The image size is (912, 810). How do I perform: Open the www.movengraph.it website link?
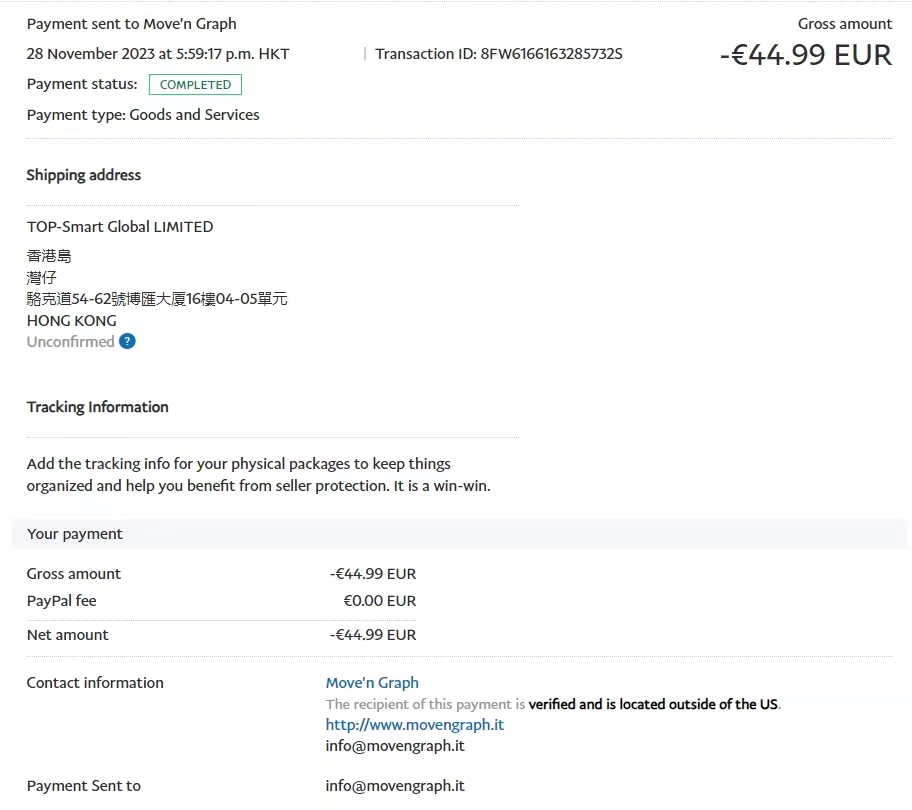point(414,725)
